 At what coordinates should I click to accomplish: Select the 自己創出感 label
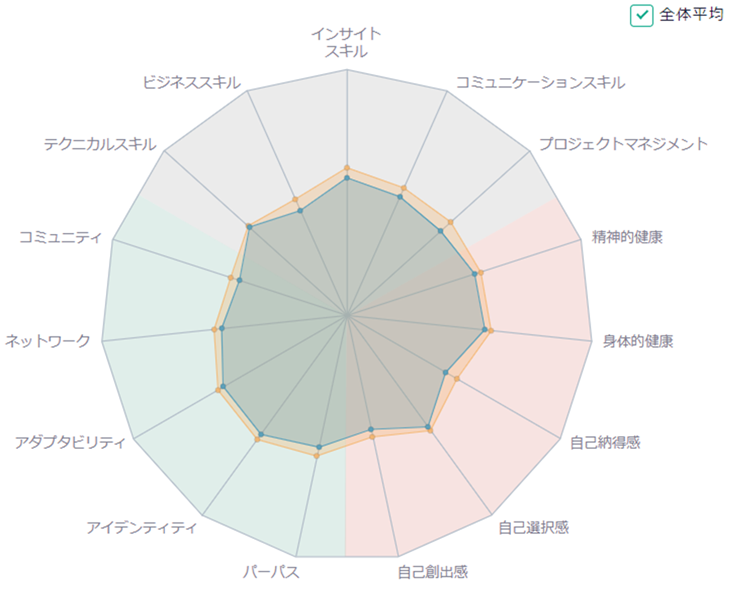[x=432, y=571]
